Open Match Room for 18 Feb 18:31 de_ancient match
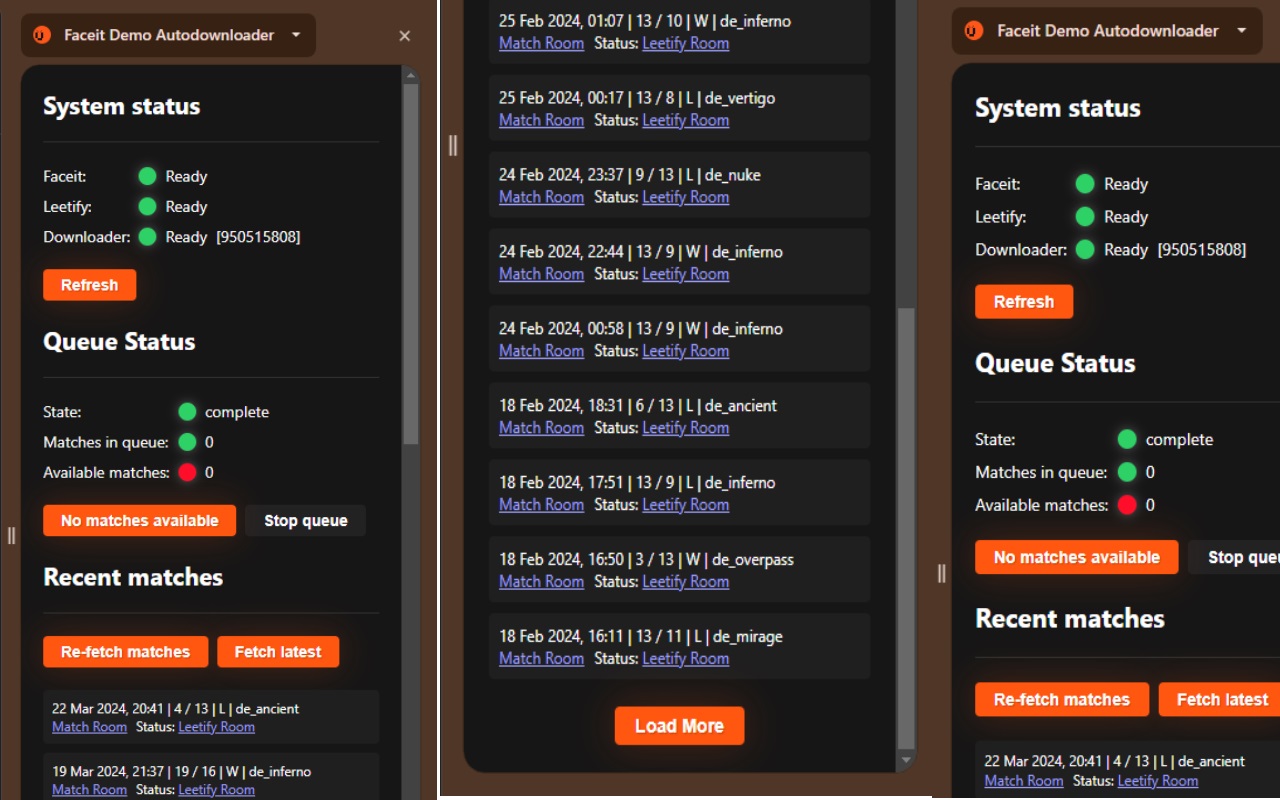 (541, 428)
